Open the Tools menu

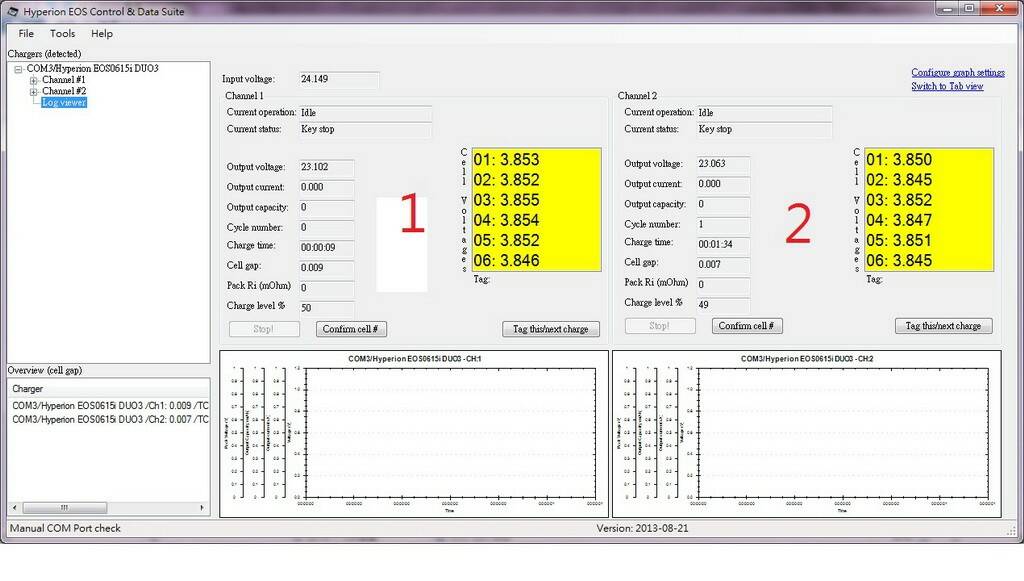coord(62,33)
